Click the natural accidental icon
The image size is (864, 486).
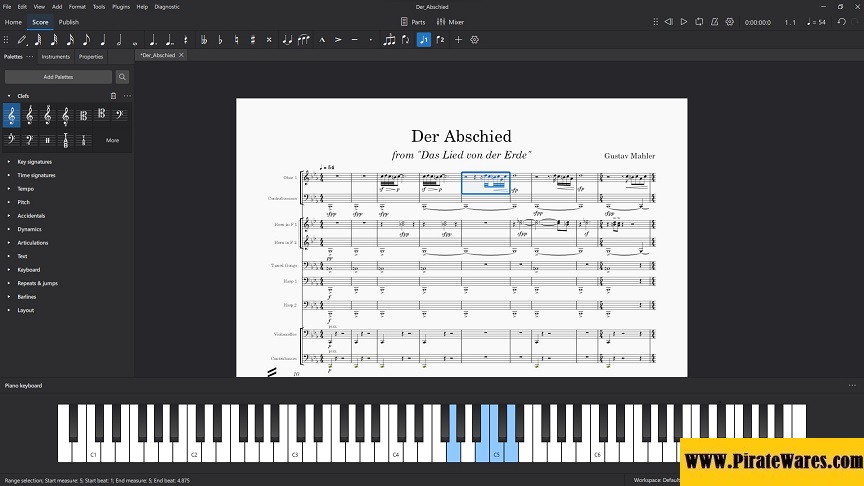click(x=236, y=40)
